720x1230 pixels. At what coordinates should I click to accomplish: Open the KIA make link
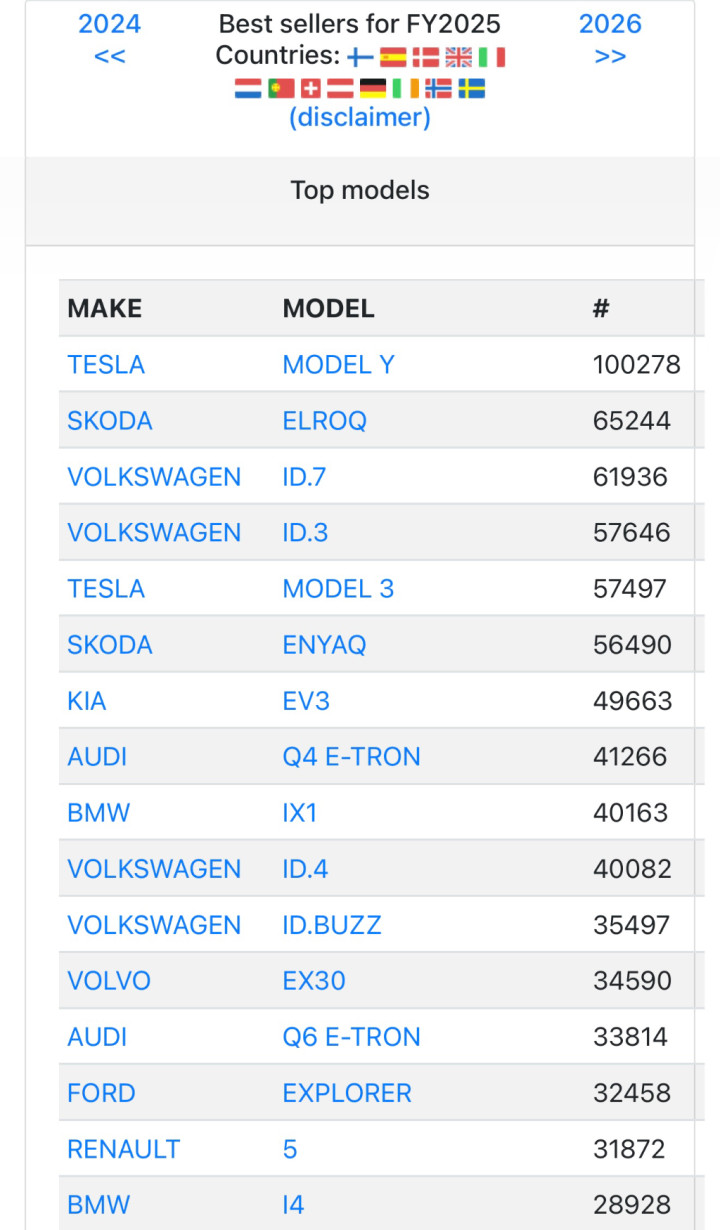[86, 701]
